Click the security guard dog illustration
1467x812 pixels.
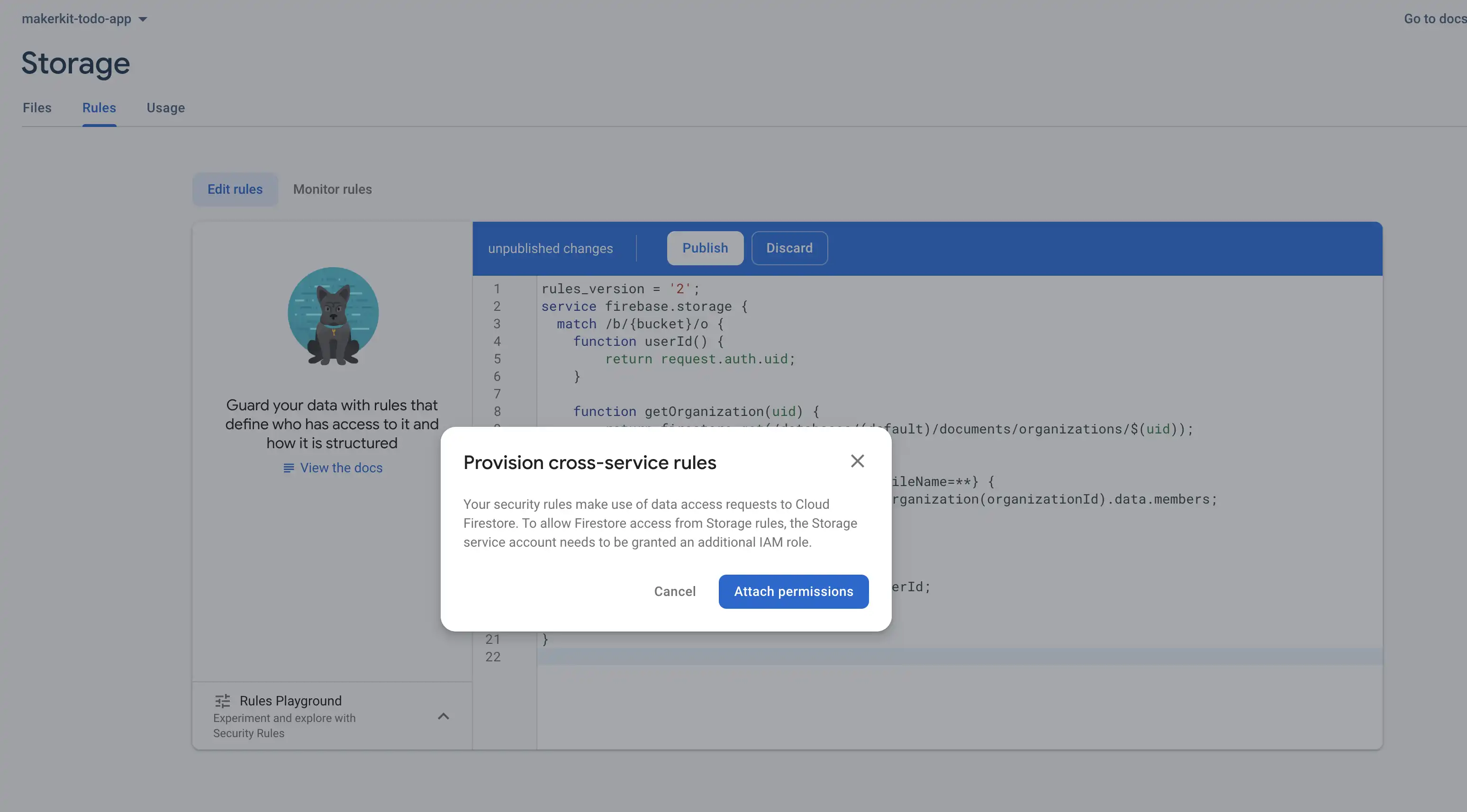pyautogui.click(x=333, y=316)
